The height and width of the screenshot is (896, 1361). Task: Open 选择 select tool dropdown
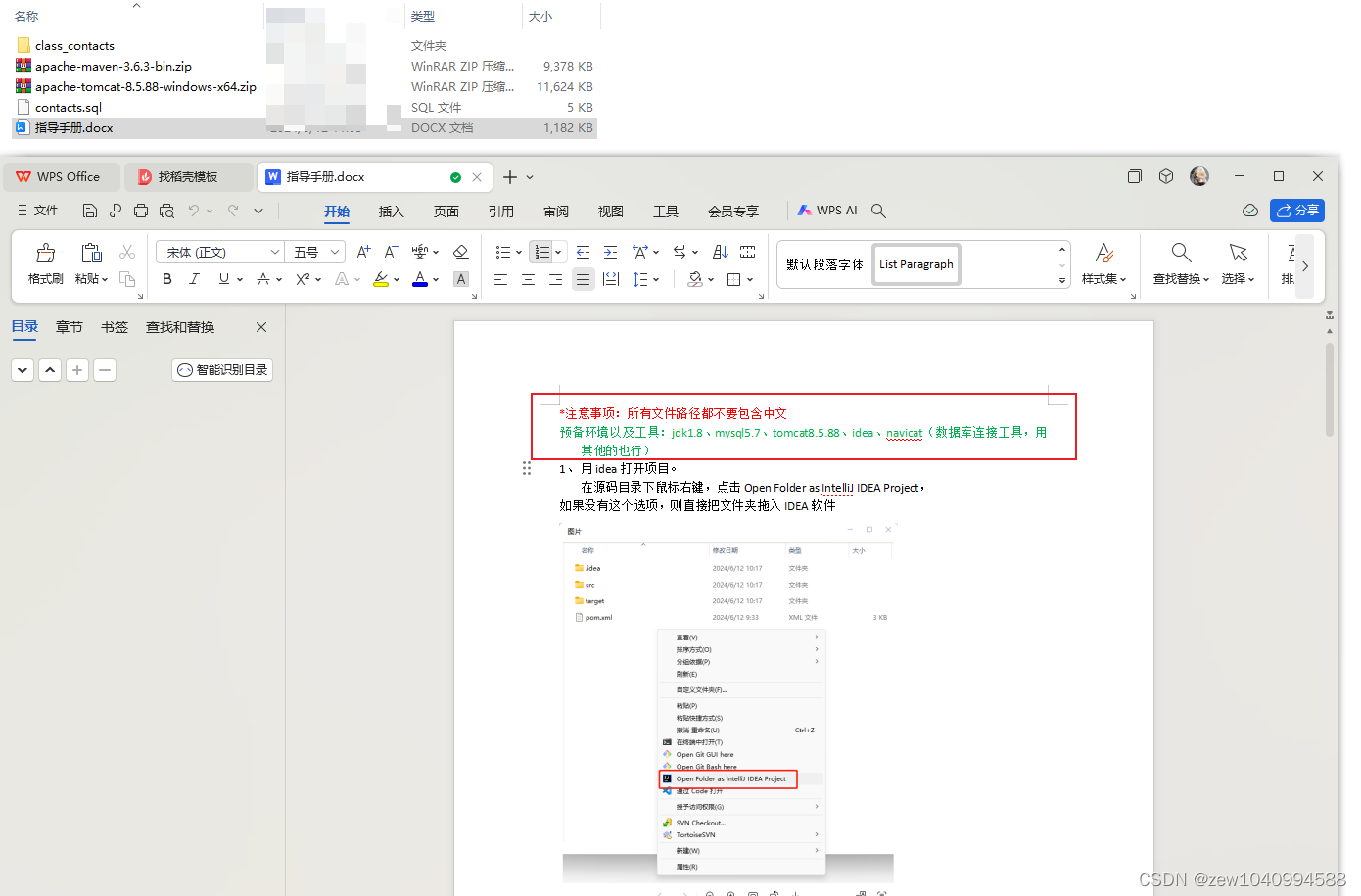(x=1239, y=264)
